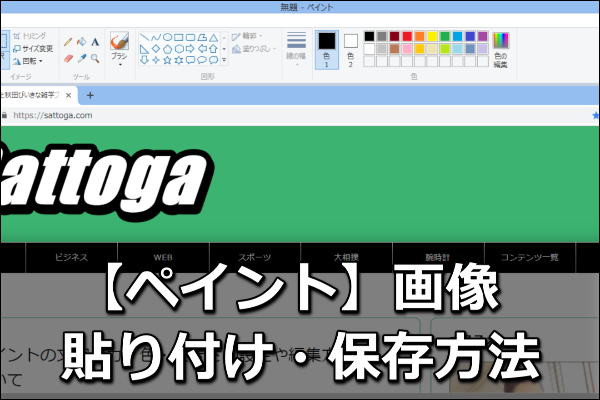
Task: Open the 線の幅 line width dropdown
Action: pyautogui.click(x=296, y=48)
